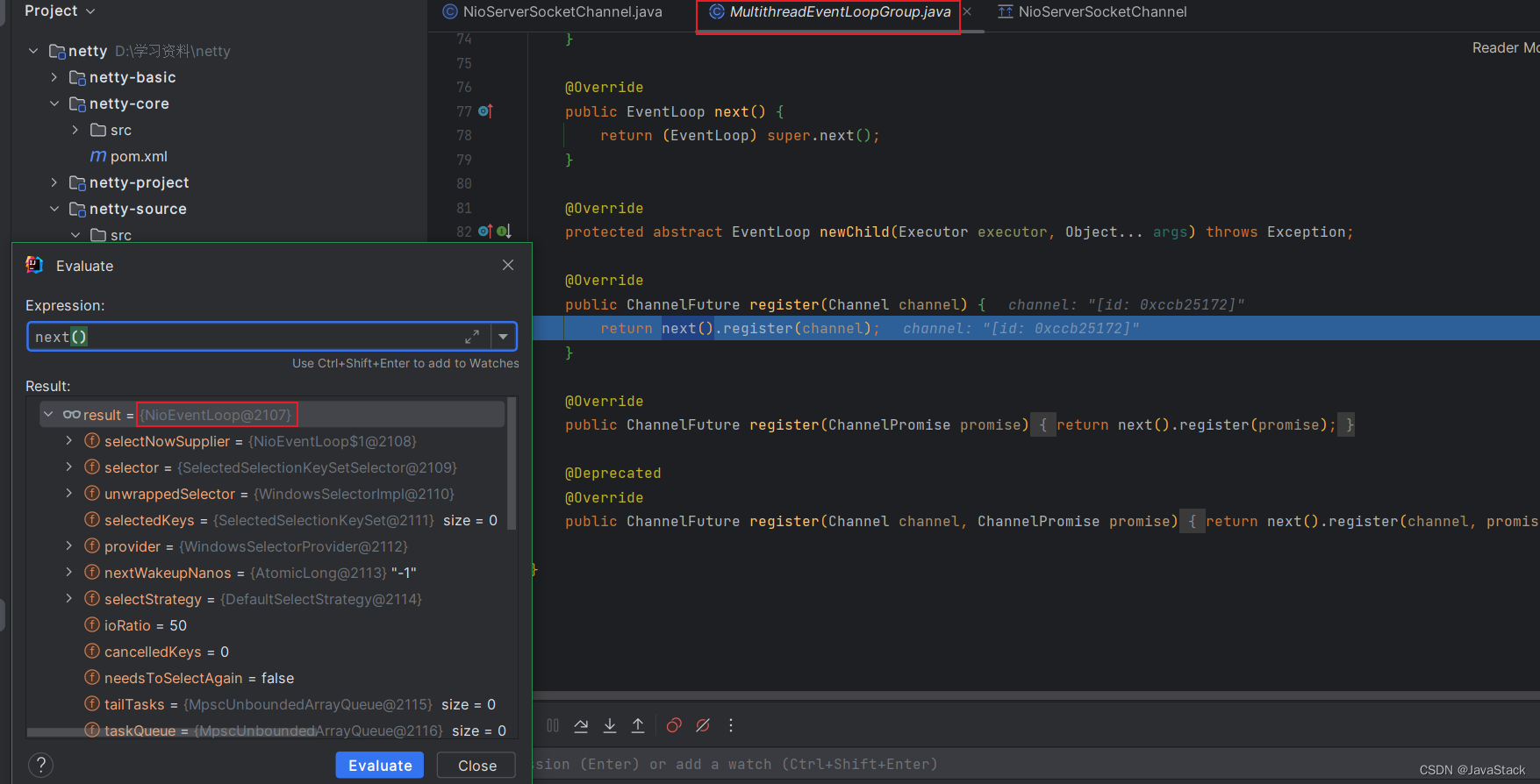
Task: Click the debug console expression input field
Action: click(1035, 764)
